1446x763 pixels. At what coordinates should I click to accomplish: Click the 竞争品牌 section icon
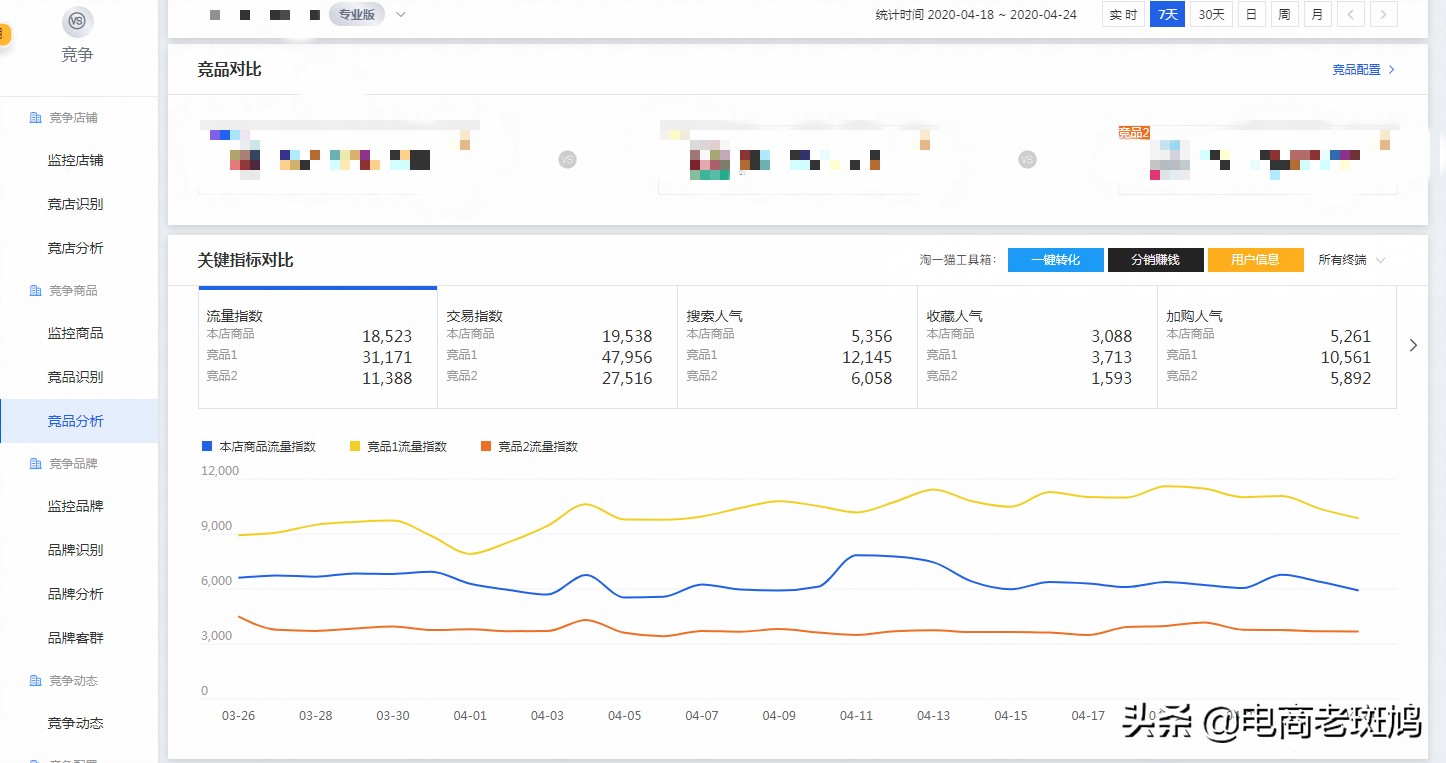pos(35,464)
